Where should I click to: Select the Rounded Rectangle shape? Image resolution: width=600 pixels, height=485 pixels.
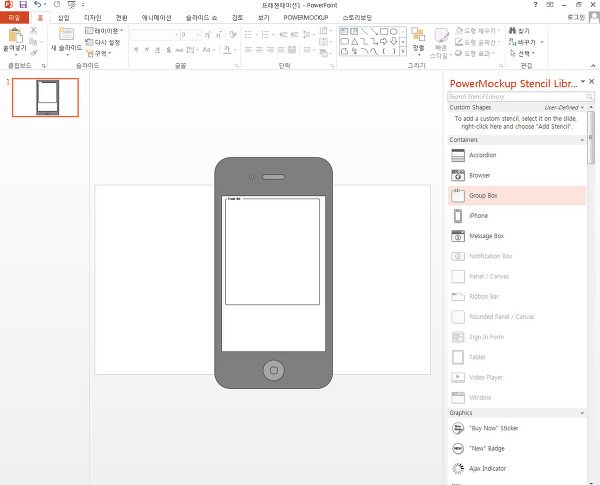click(x=344, y=41)
